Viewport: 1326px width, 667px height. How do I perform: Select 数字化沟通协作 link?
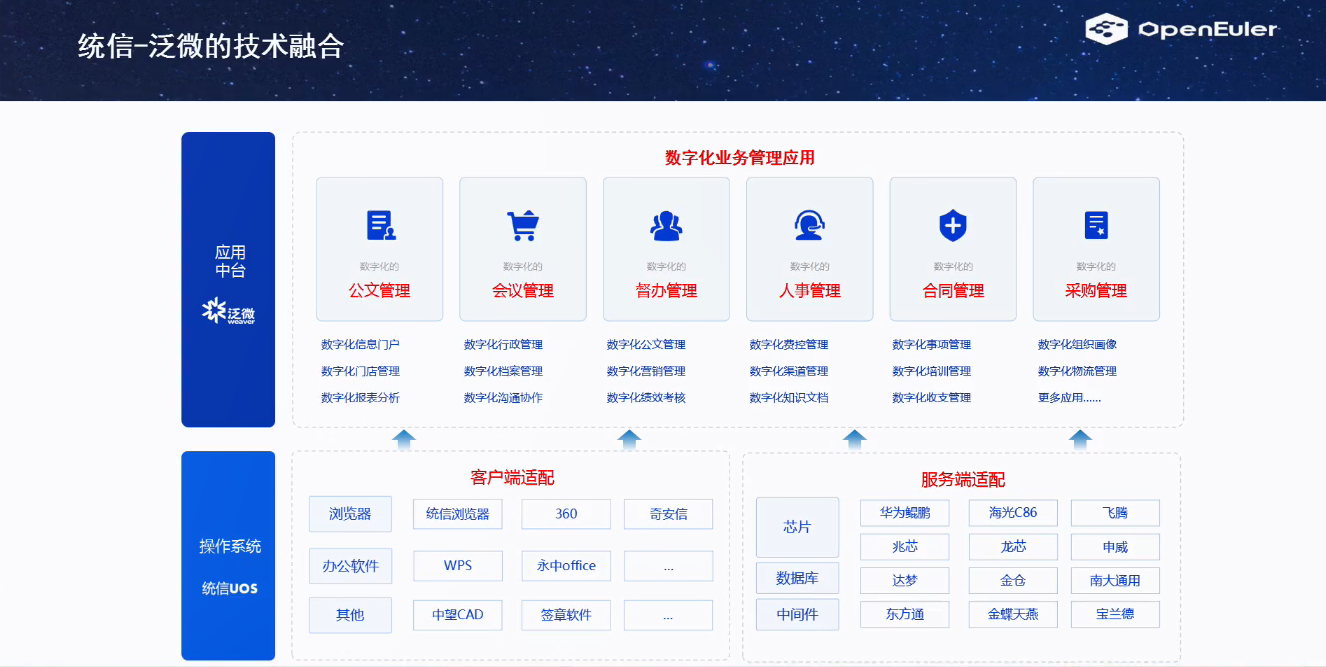pyautogui.click(x=503, y=398)
